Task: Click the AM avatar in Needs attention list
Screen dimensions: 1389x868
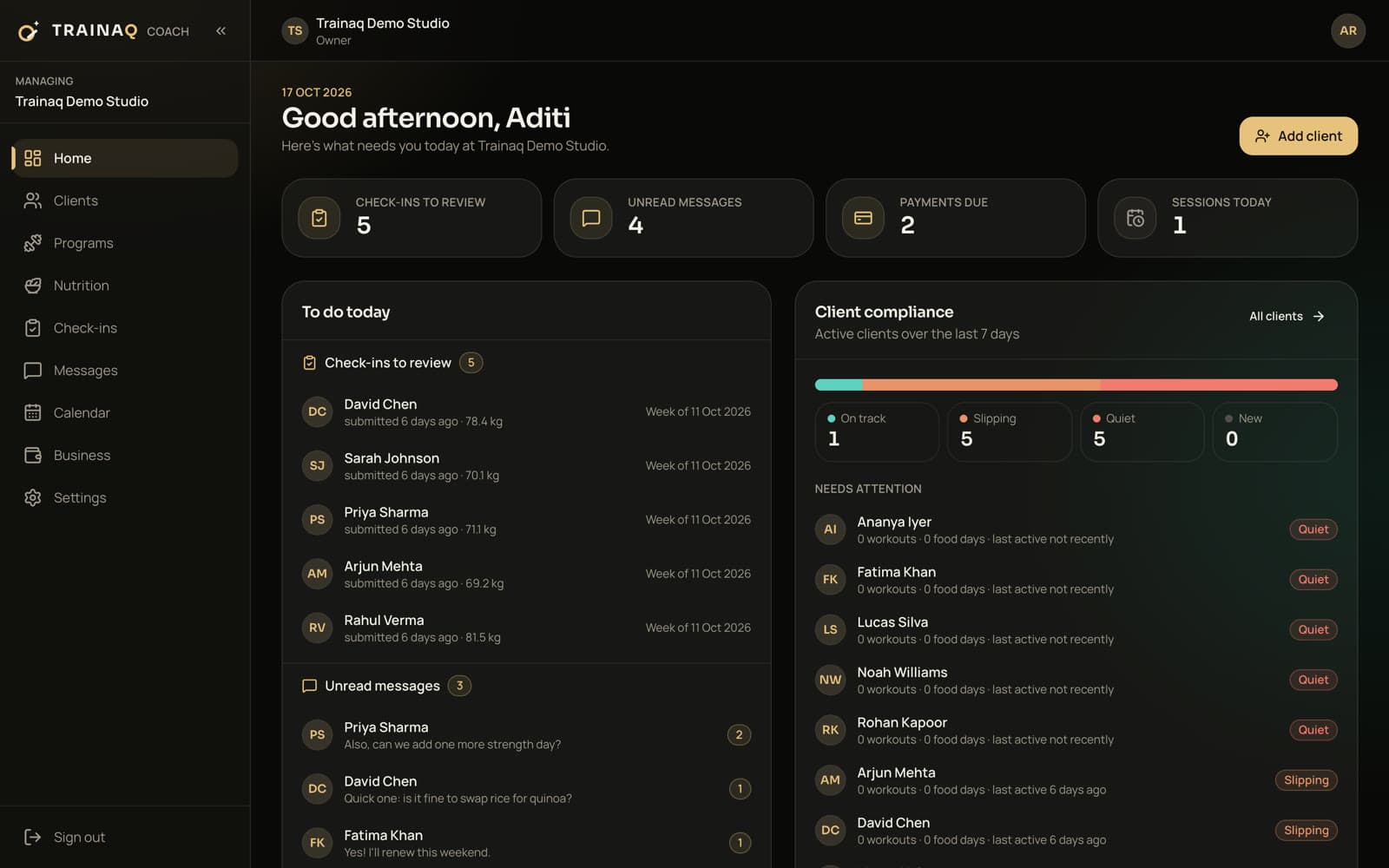Action: (x=830, y=780)
